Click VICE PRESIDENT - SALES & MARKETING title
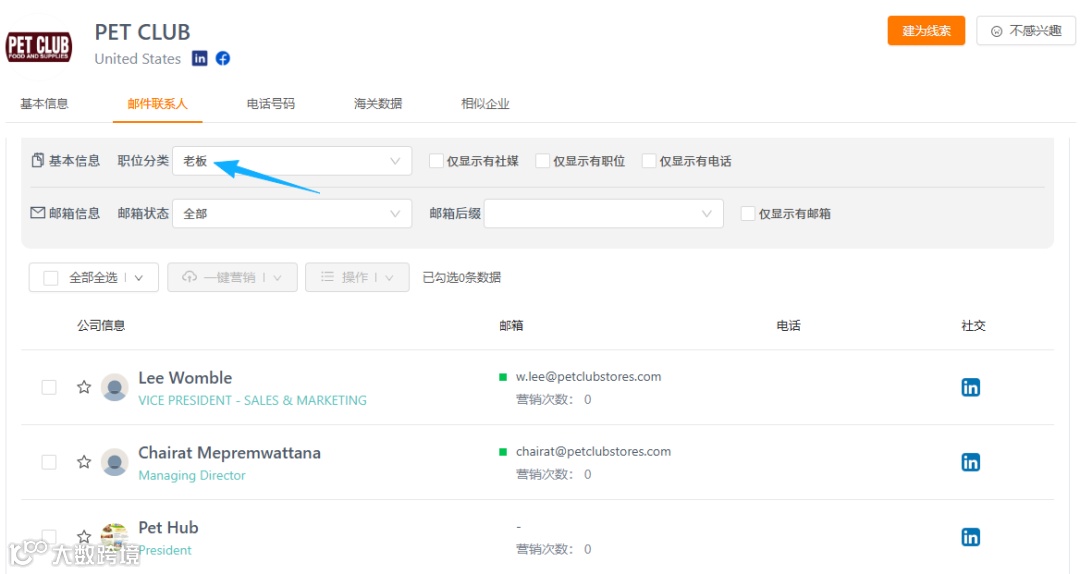 [x=252, y=400]
